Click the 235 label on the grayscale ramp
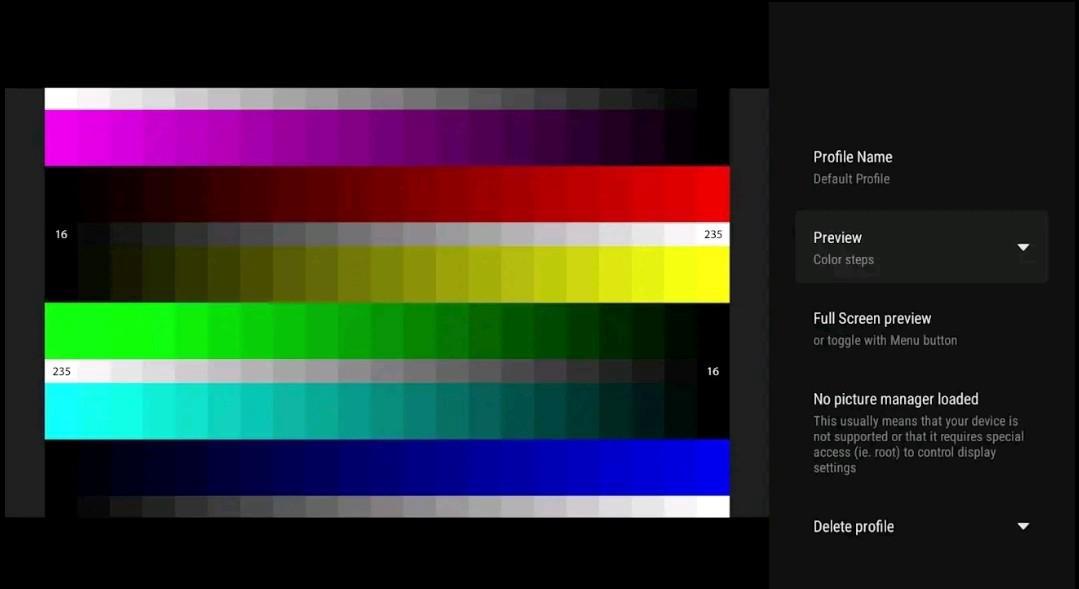This screenshot has width=1079, height=589. point(712,233)
